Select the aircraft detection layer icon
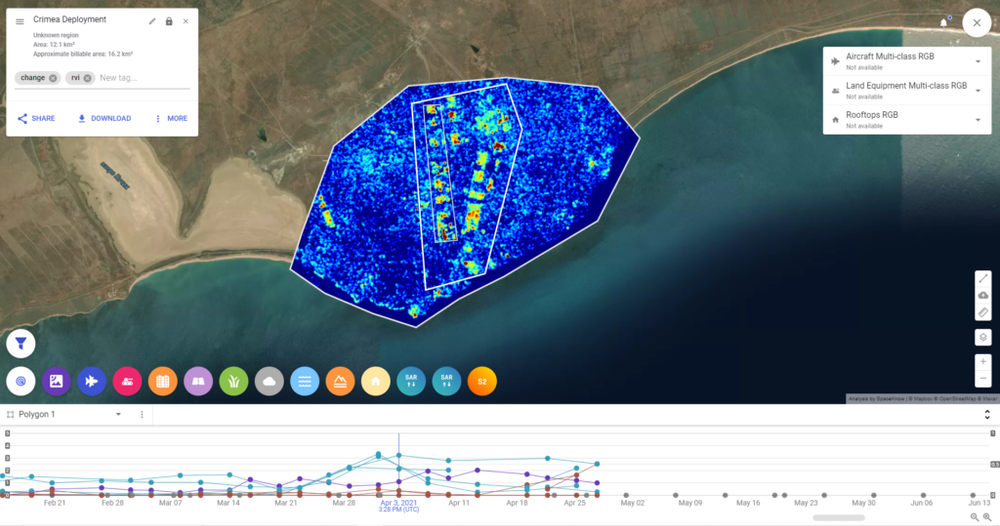This screenshot has height=526, width=1000. [x=92, y=381]
